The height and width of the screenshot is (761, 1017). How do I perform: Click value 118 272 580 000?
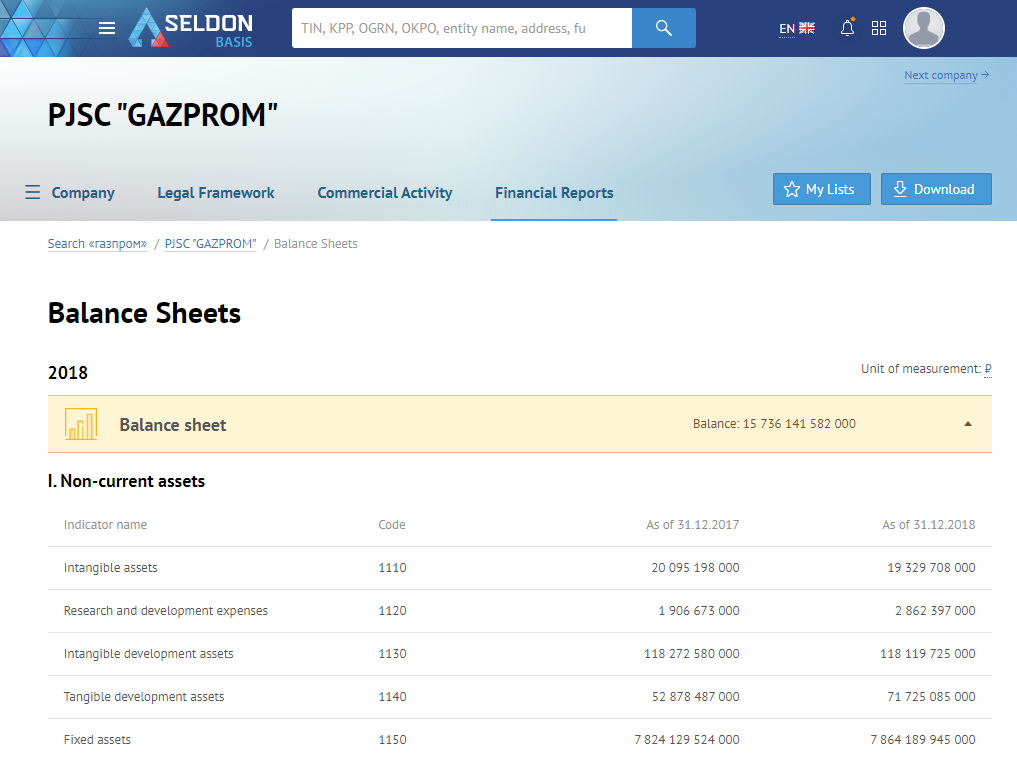(x=691, y=653)
